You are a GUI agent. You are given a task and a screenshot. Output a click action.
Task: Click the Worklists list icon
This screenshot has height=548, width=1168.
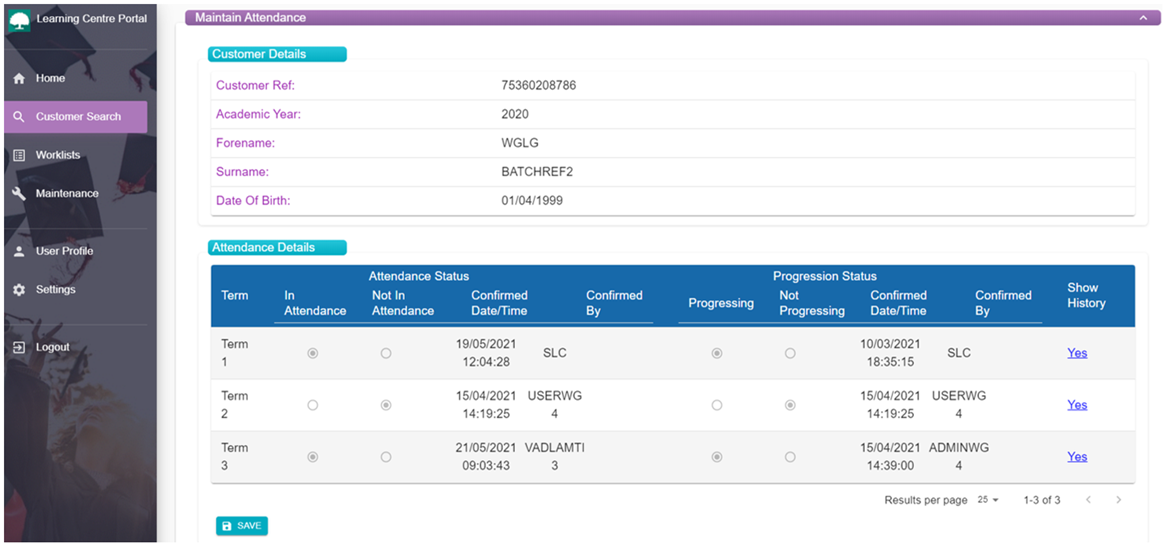coord(19,156)
